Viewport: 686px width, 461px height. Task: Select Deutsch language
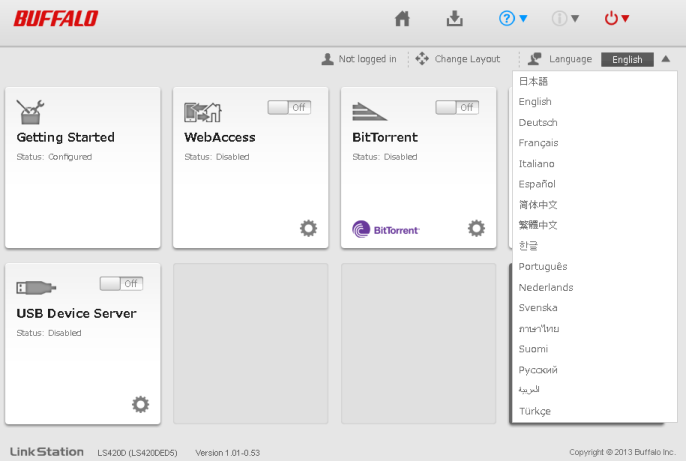tap(594, 122)
